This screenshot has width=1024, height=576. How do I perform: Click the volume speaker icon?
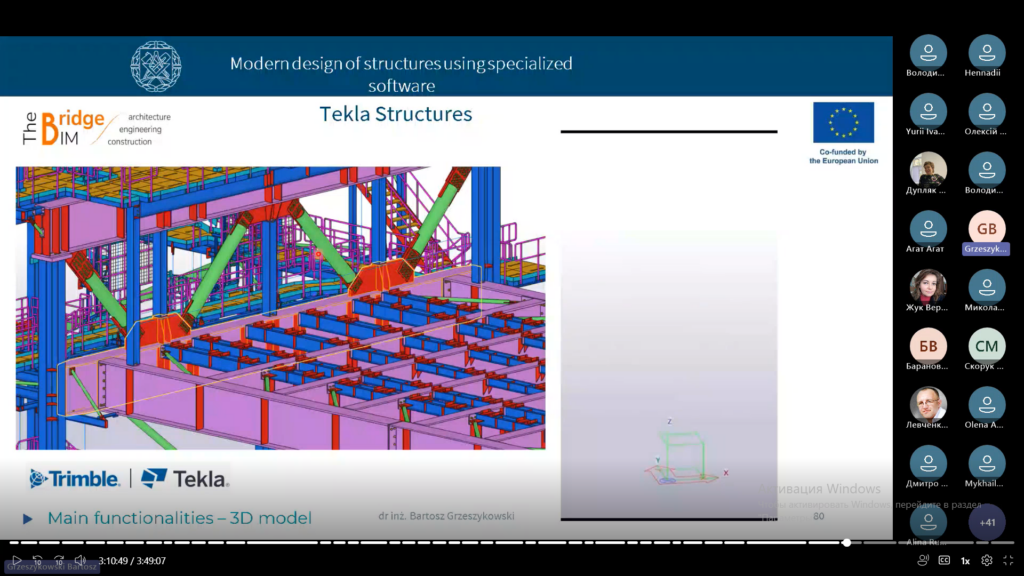(x=80, y=561)
